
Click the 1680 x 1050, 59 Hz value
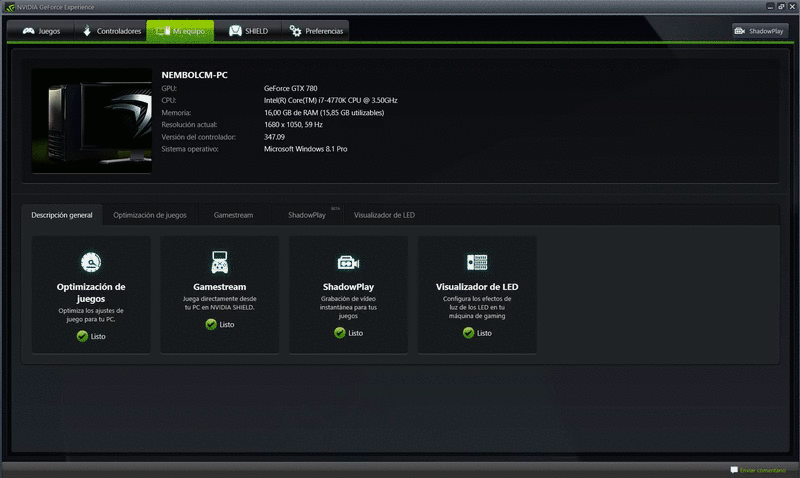click(293, 124)
